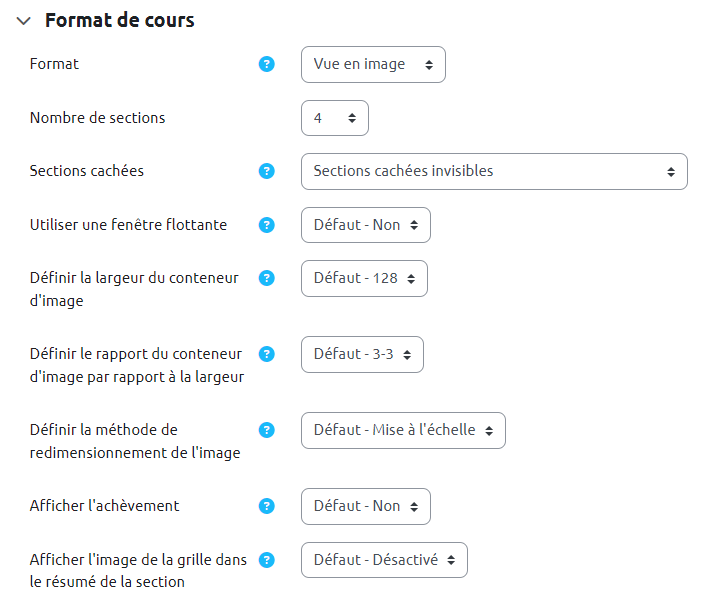Viewport: 707px width, 604px height.
Task: Open the Nombre de sections dropdown
Action: [x=335, y=118]
